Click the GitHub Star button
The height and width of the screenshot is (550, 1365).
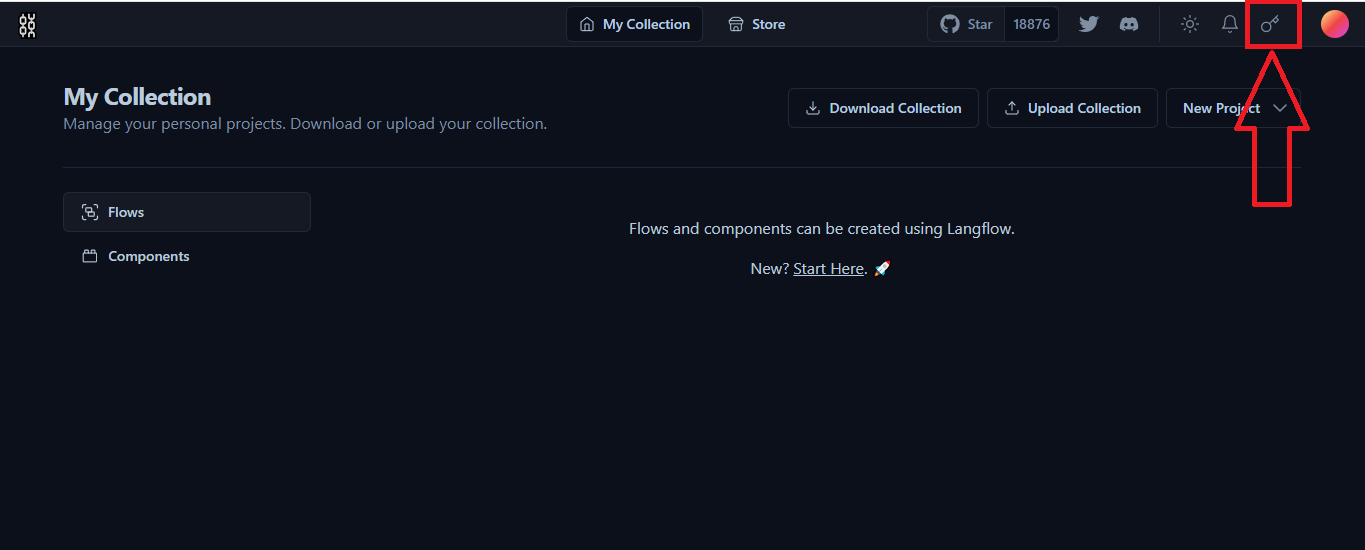point(967,24)
